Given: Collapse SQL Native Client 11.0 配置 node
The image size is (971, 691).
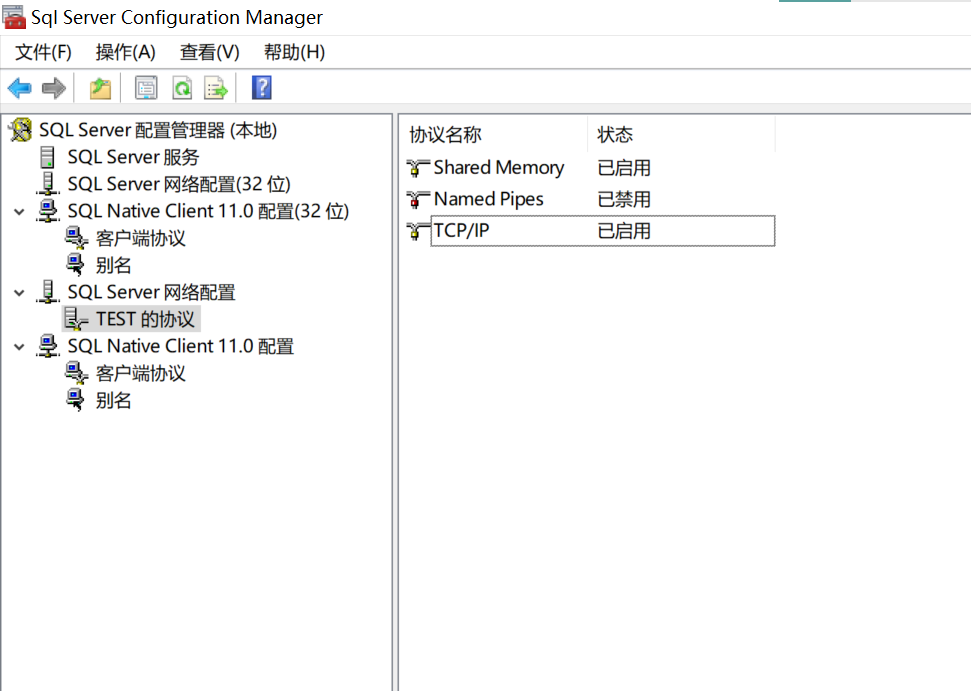Looking at the screenshot, I should tap(20, 345).
